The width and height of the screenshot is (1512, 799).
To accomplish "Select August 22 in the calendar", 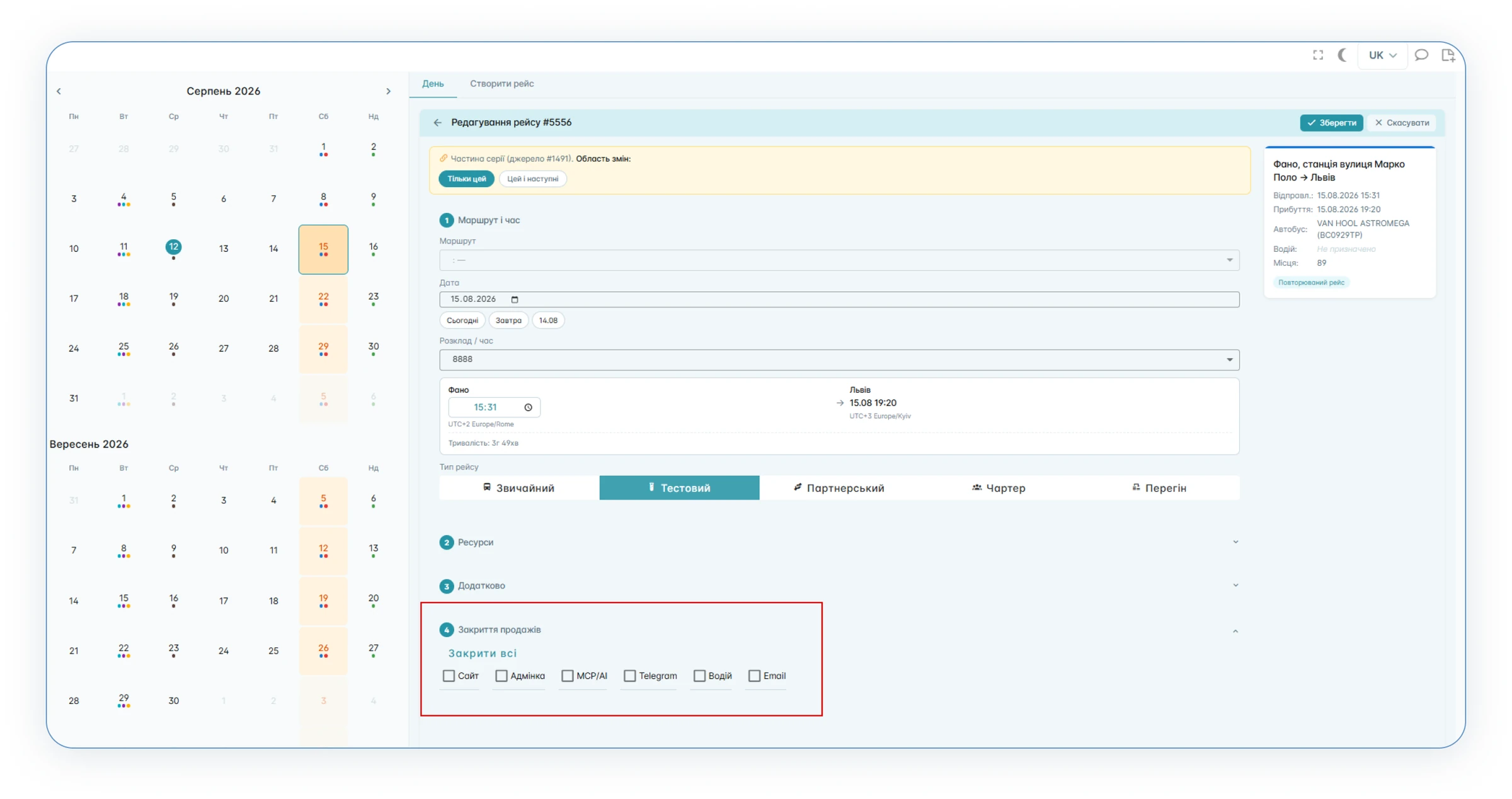I will tap(323, 299).
